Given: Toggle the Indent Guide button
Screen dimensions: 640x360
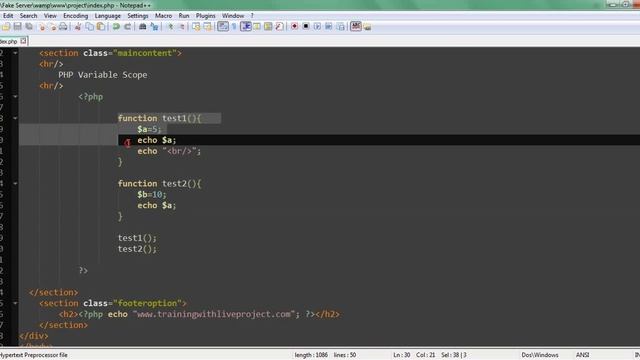Looking at the screenshot, I should coord(246,27).
